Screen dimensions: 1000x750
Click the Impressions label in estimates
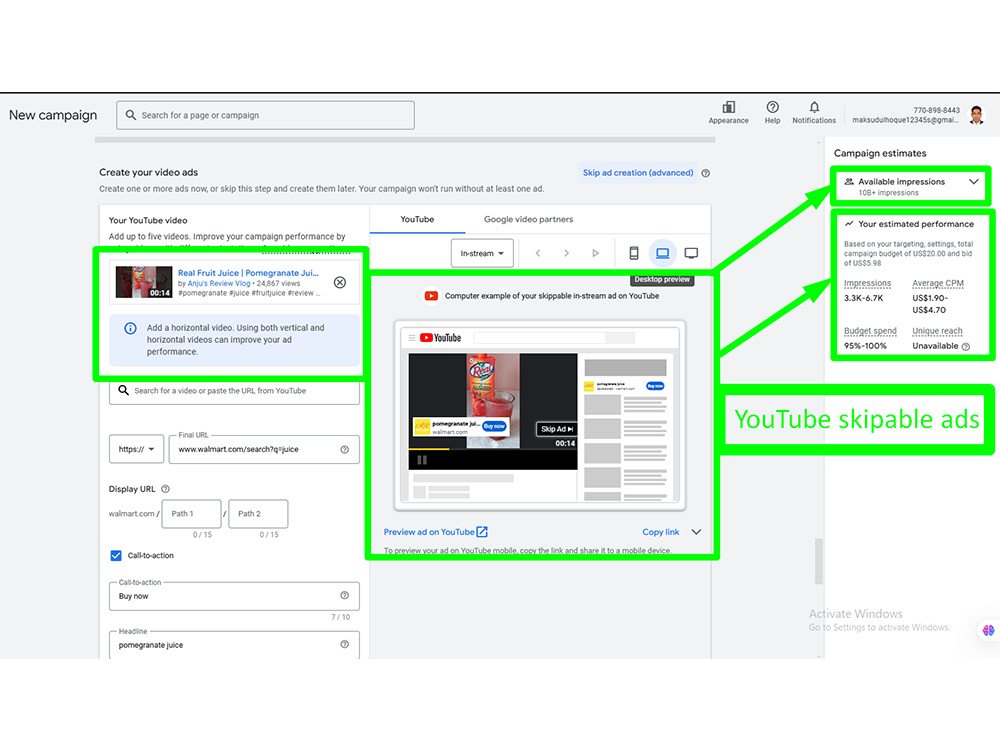pos(867,283)
